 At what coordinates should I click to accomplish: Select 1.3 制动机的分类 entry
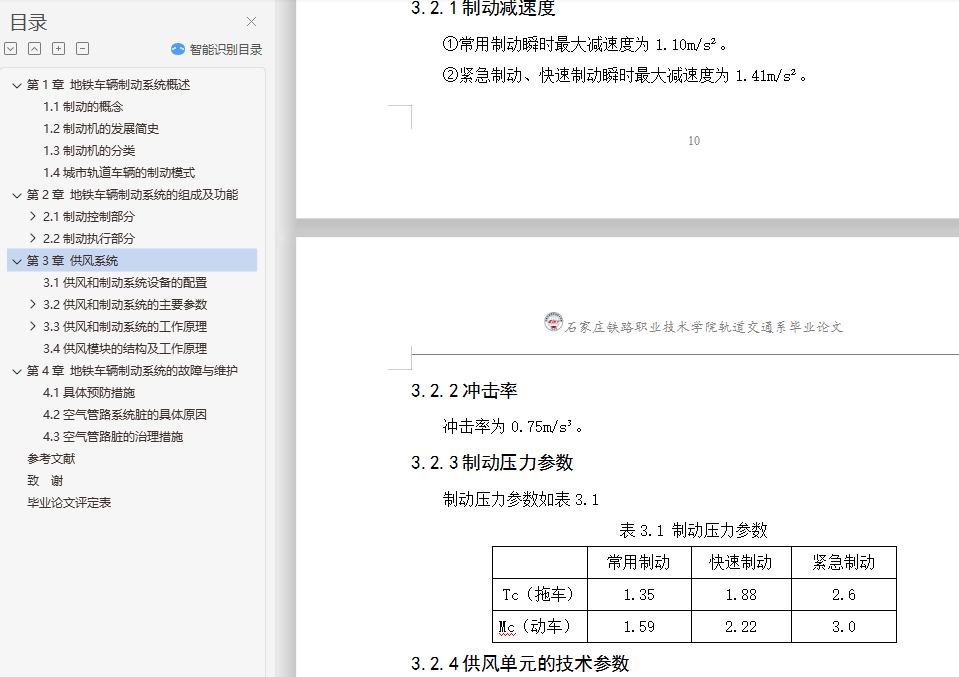[x=89, y=150]
